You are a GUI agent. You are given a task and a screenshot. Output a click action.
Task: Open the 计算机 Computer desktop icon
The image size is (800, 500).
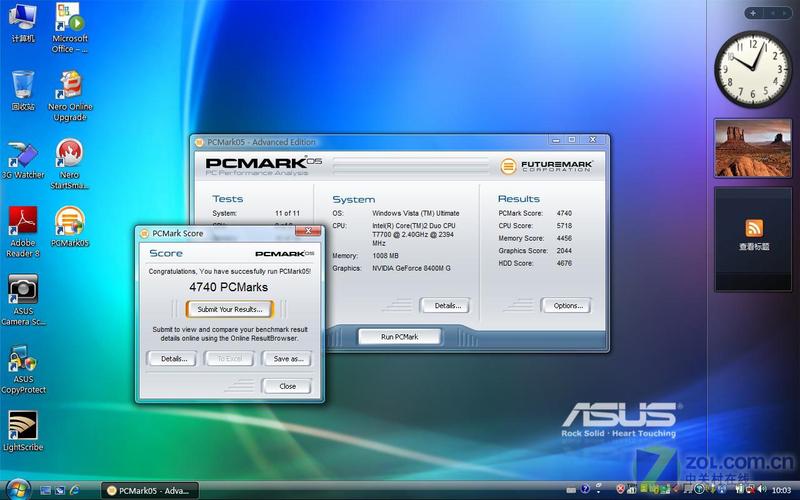click(x=22, y=22)
